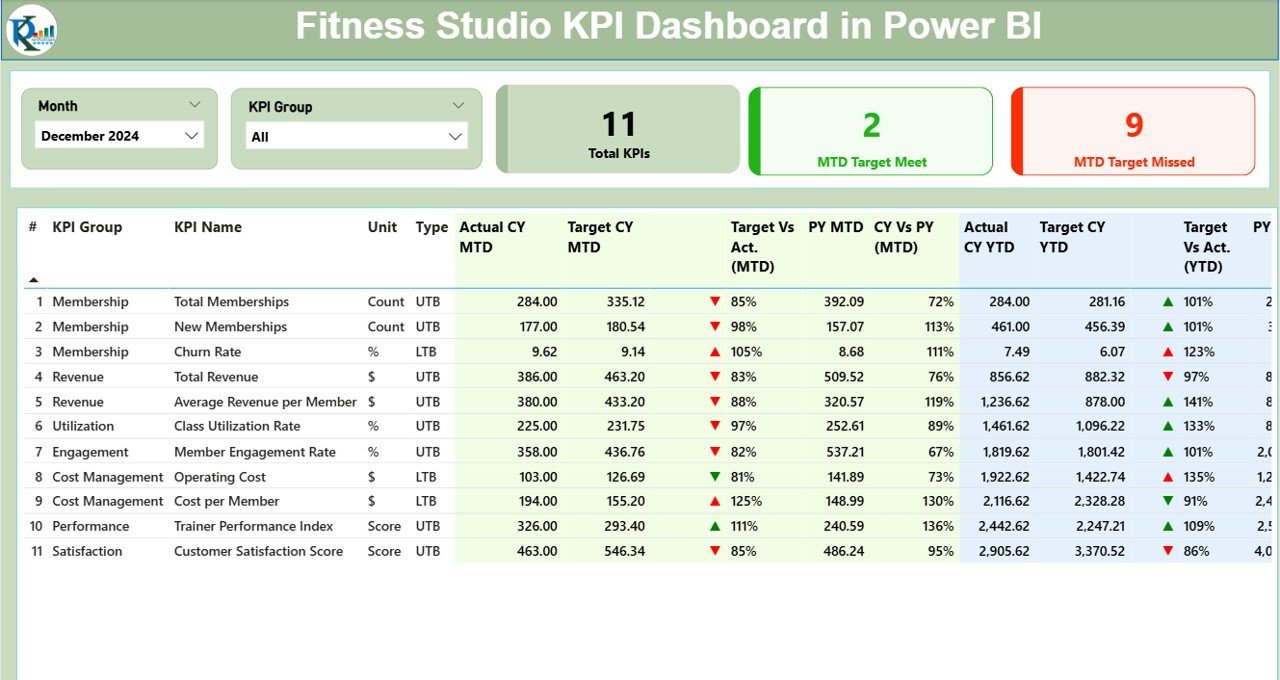This screenshot has width=1280, height=680.
Task: Click Target CY YTD value 2,328.28
Action: coord(1097,501)
